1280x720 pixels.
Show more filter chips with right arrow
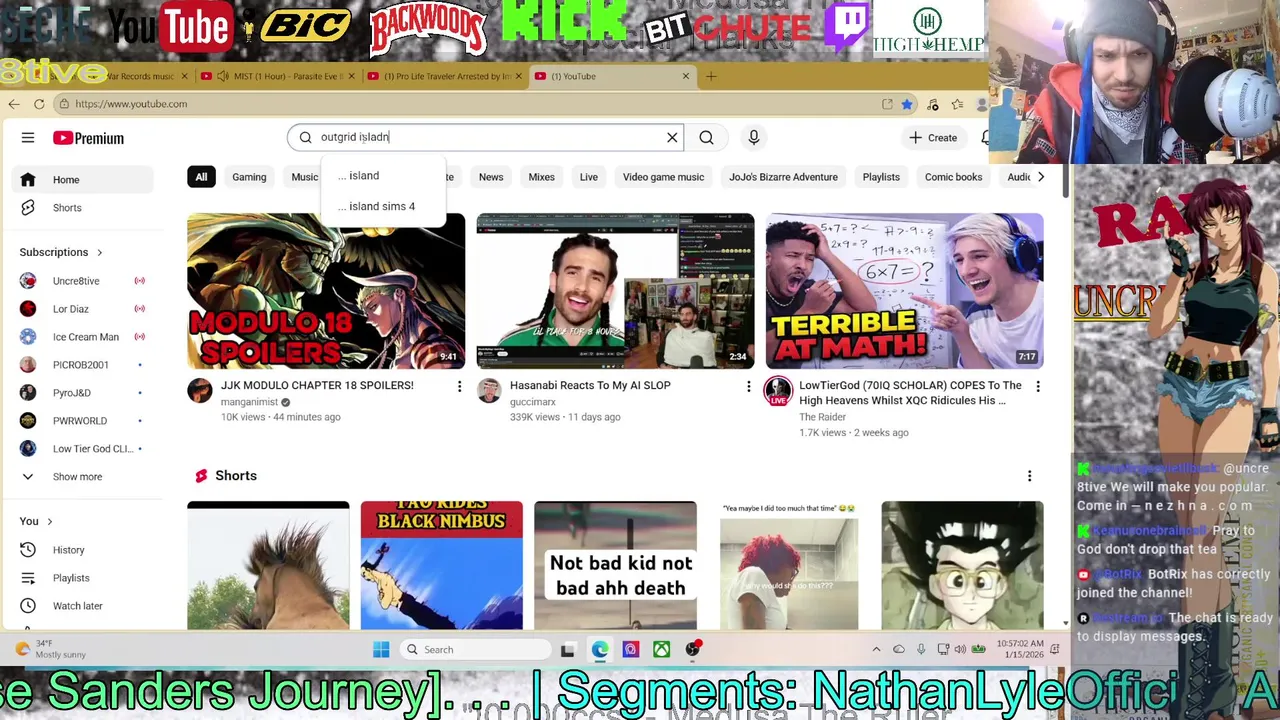[1040, 177]
